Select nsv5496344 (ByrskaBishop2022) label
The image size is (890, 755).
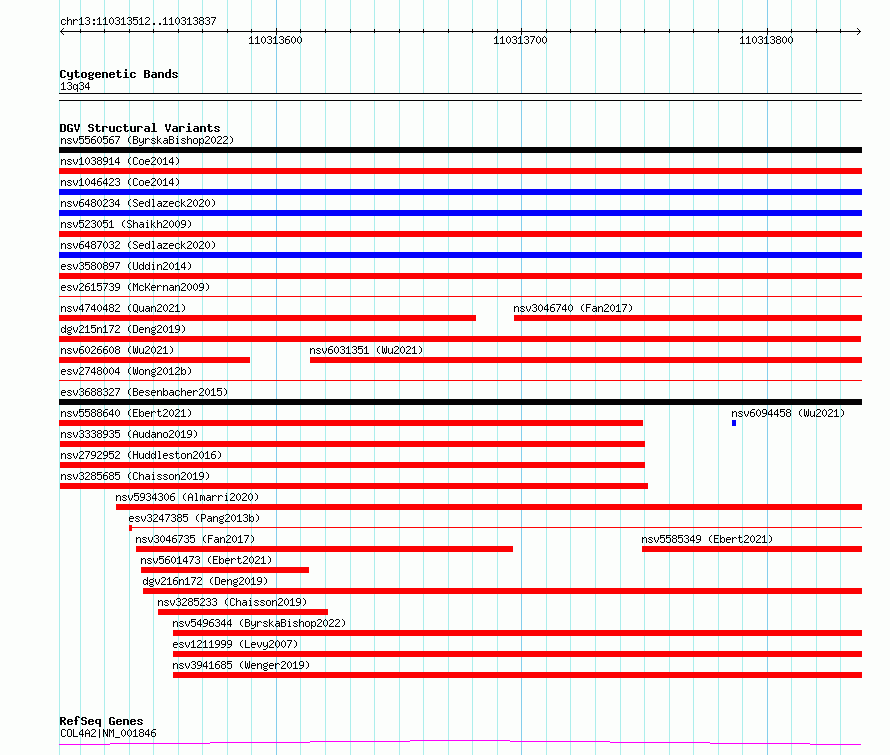pyautogui.click(x=259, y=623)
